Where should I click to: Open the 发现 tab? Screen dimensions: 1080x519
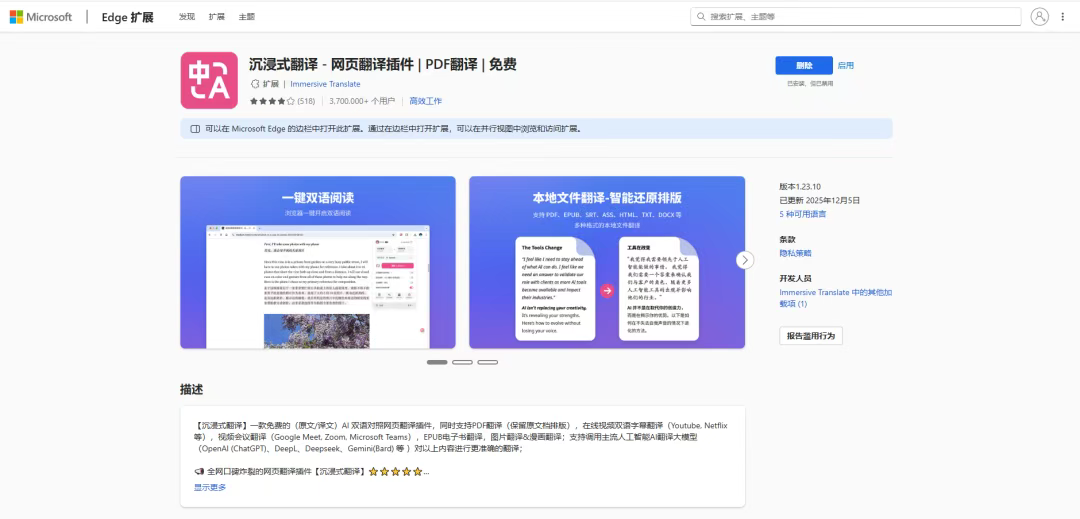coord(187,17)
